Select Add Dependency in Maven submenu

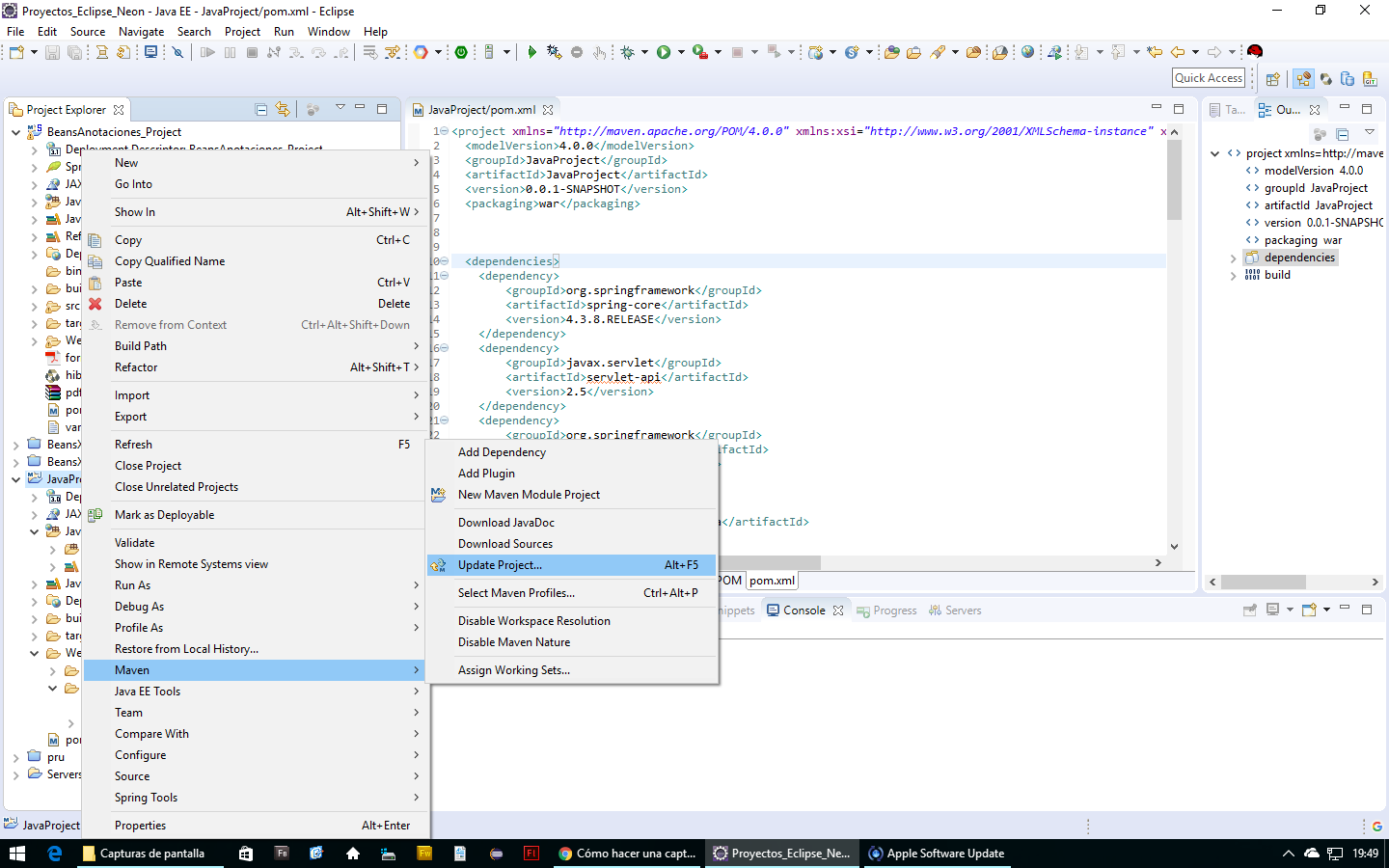[x=571, y=452]
